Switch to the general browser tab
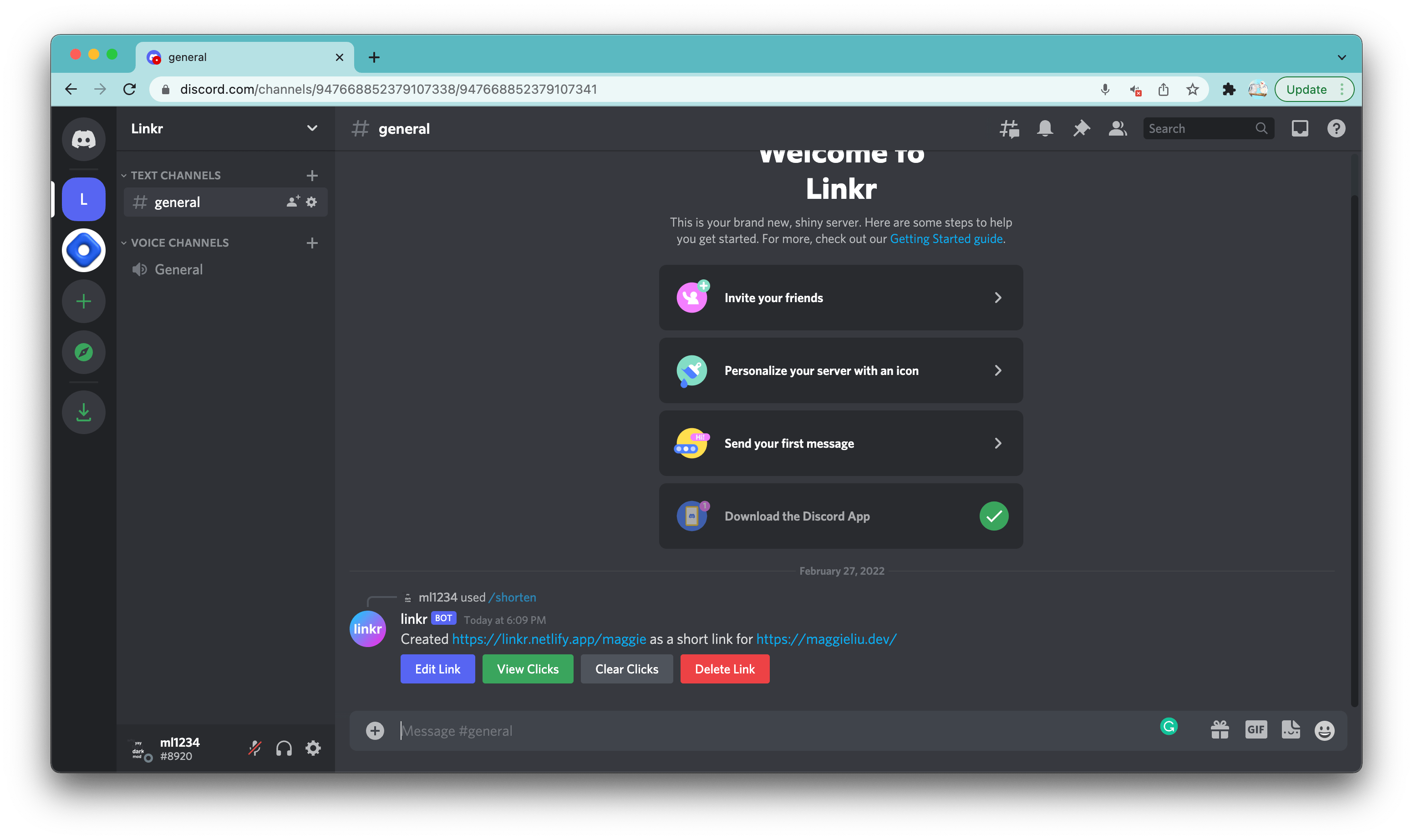The height and width of the screenshot is (840, 1413). click(188, 56)
